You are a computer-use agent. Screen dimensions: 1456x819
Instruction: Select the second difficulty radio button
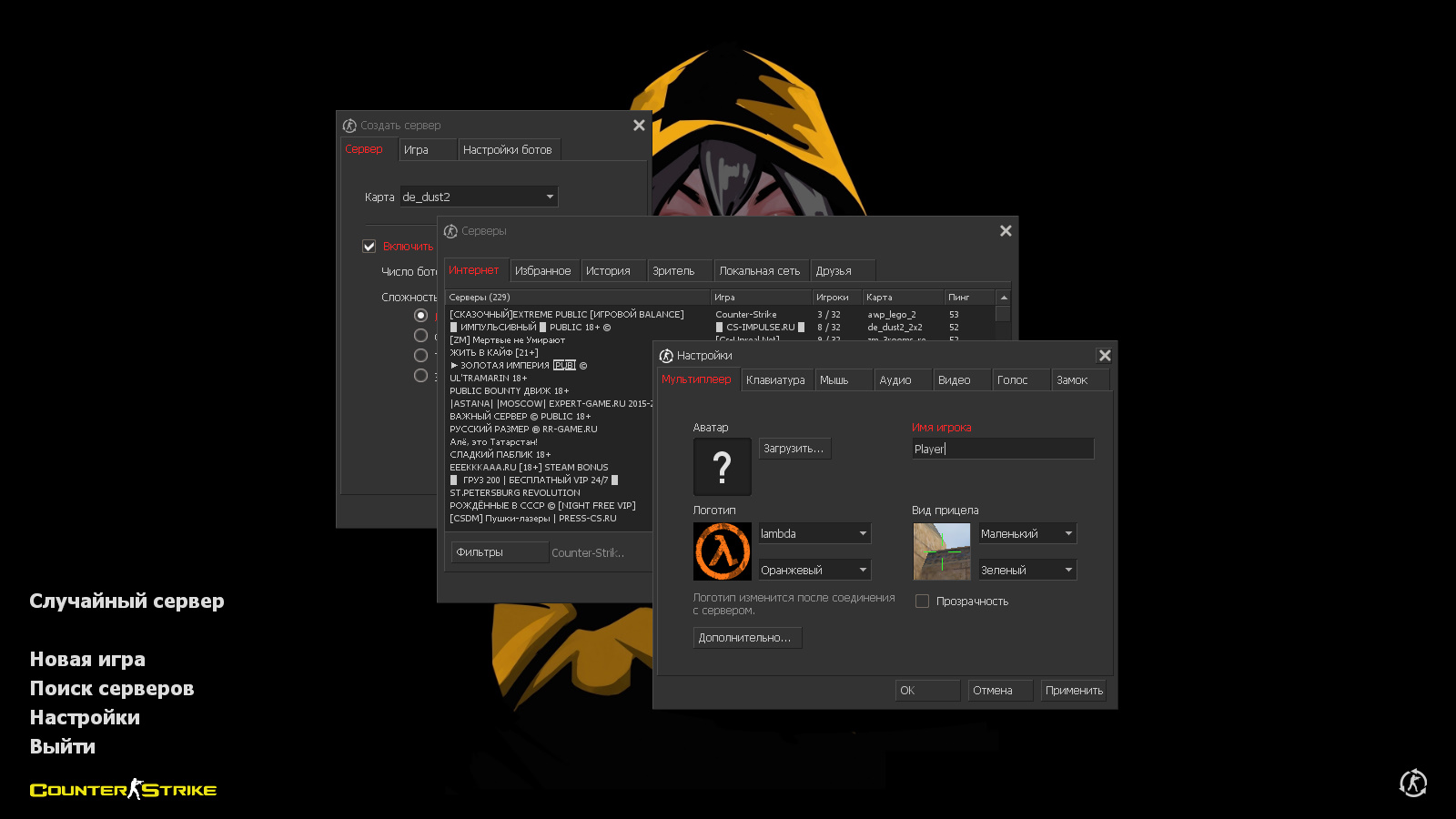420,336
